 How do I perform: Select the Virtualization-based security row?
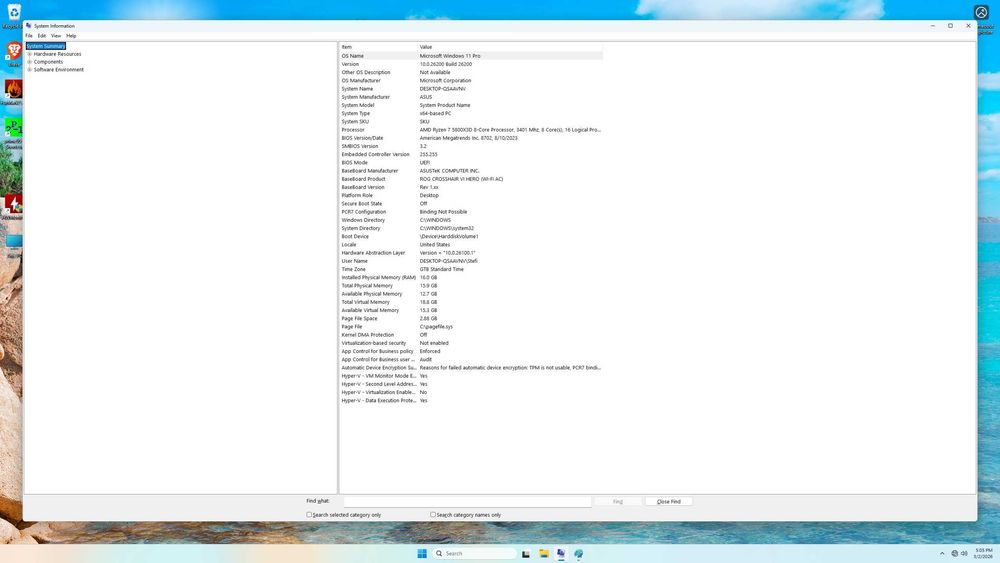471,343
